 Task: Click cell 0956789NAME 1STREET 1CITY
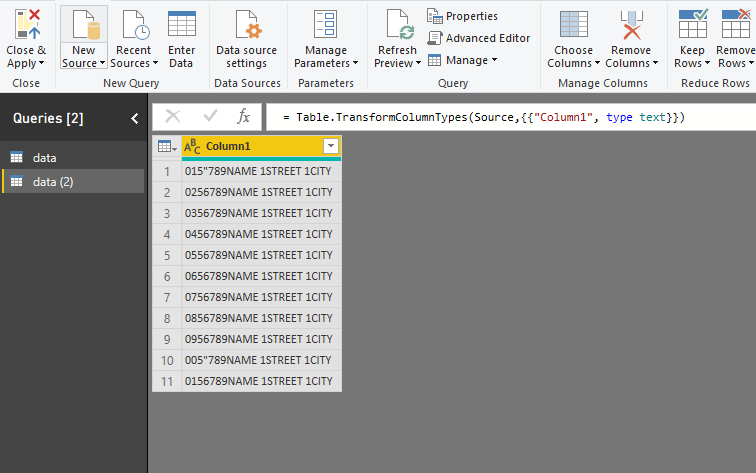point(261,339)
